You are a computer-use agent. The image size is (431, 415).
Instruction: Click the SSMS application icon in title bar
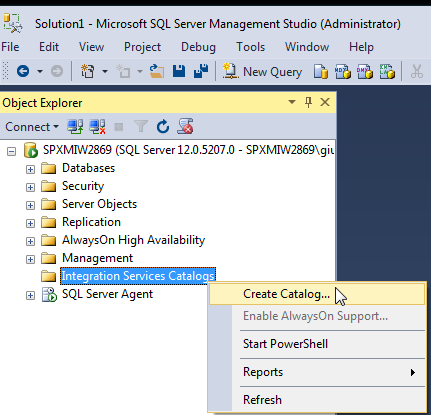click(13, 23)
